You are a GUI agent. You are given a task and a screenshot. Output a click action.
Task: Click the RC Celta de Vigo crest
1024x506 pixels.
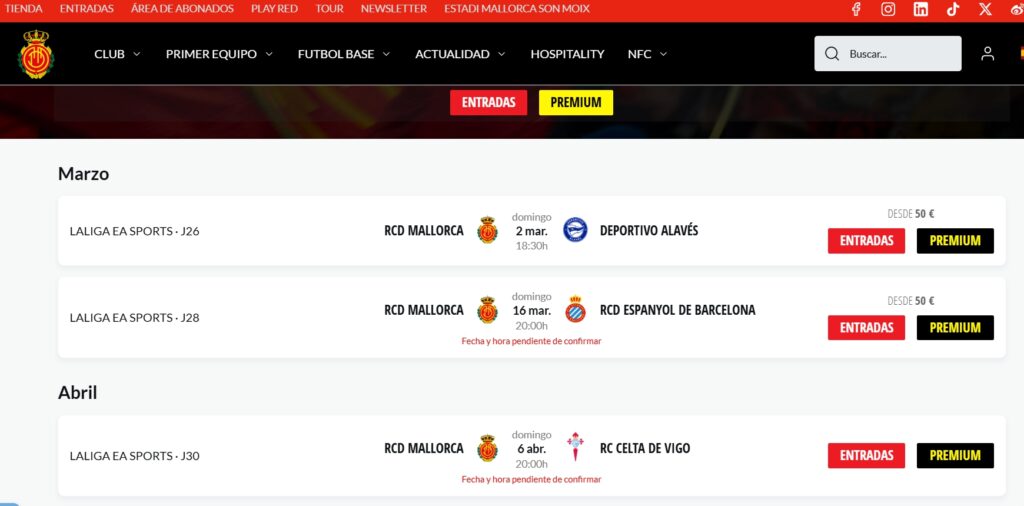coord(575,447)
